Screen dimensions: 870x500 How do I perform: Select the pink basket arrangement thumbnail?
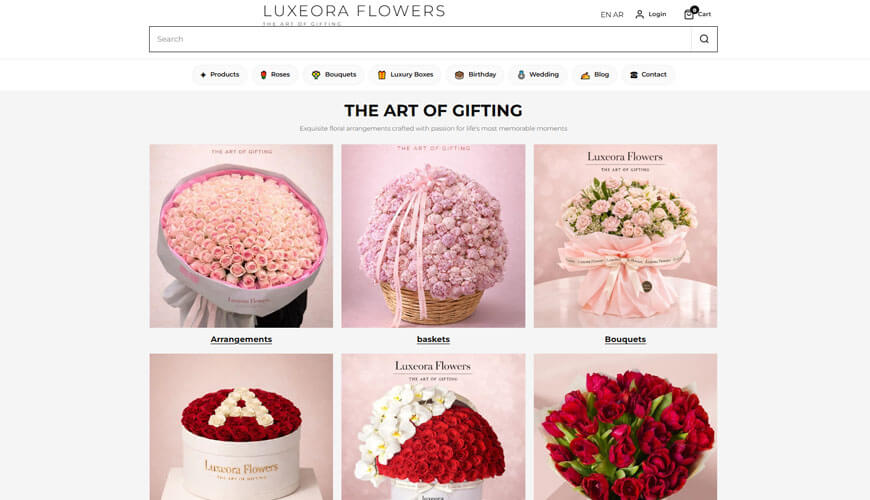click(433, 236)
